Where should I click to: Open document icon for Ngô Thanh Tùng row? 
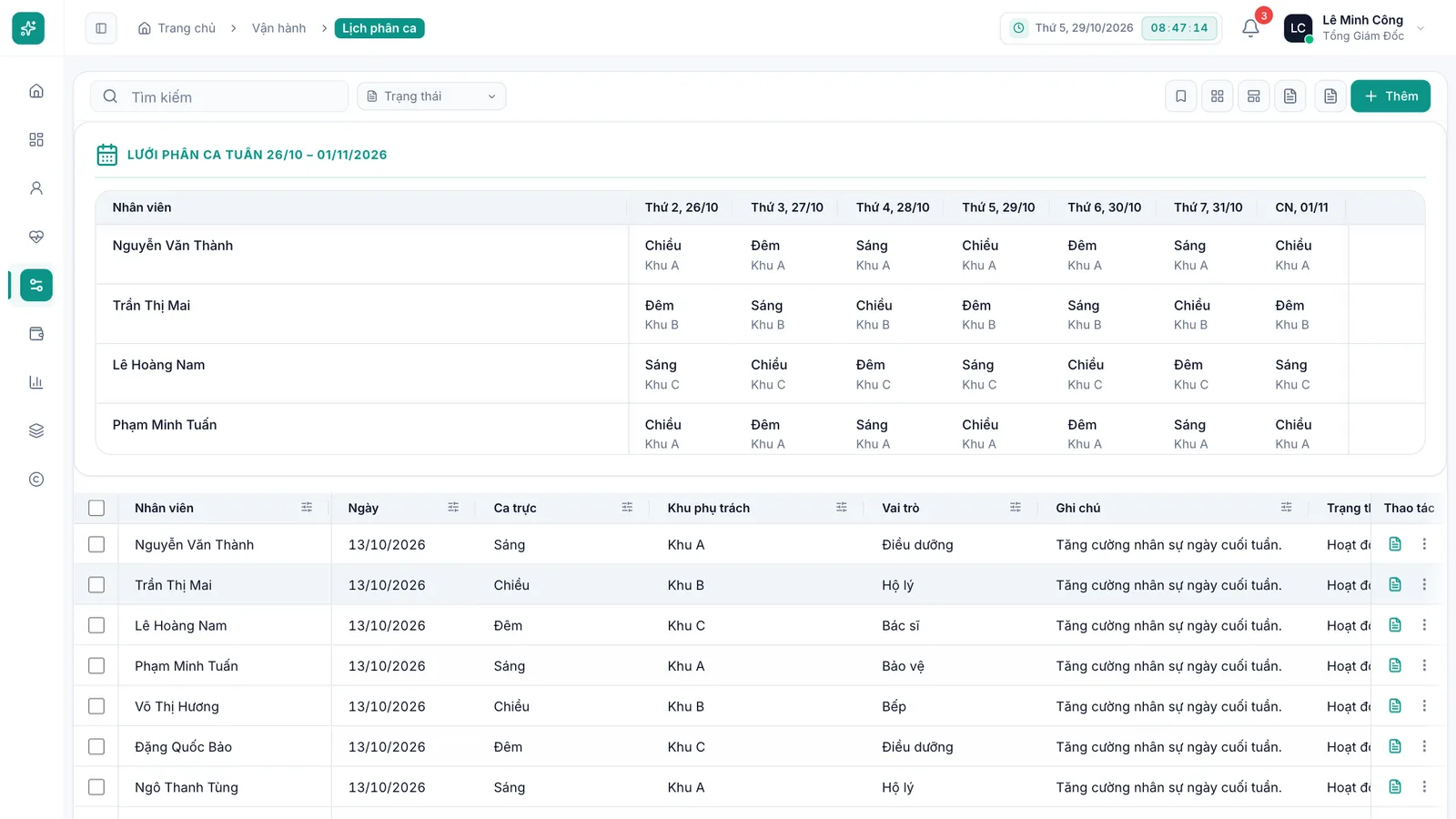1395,787
